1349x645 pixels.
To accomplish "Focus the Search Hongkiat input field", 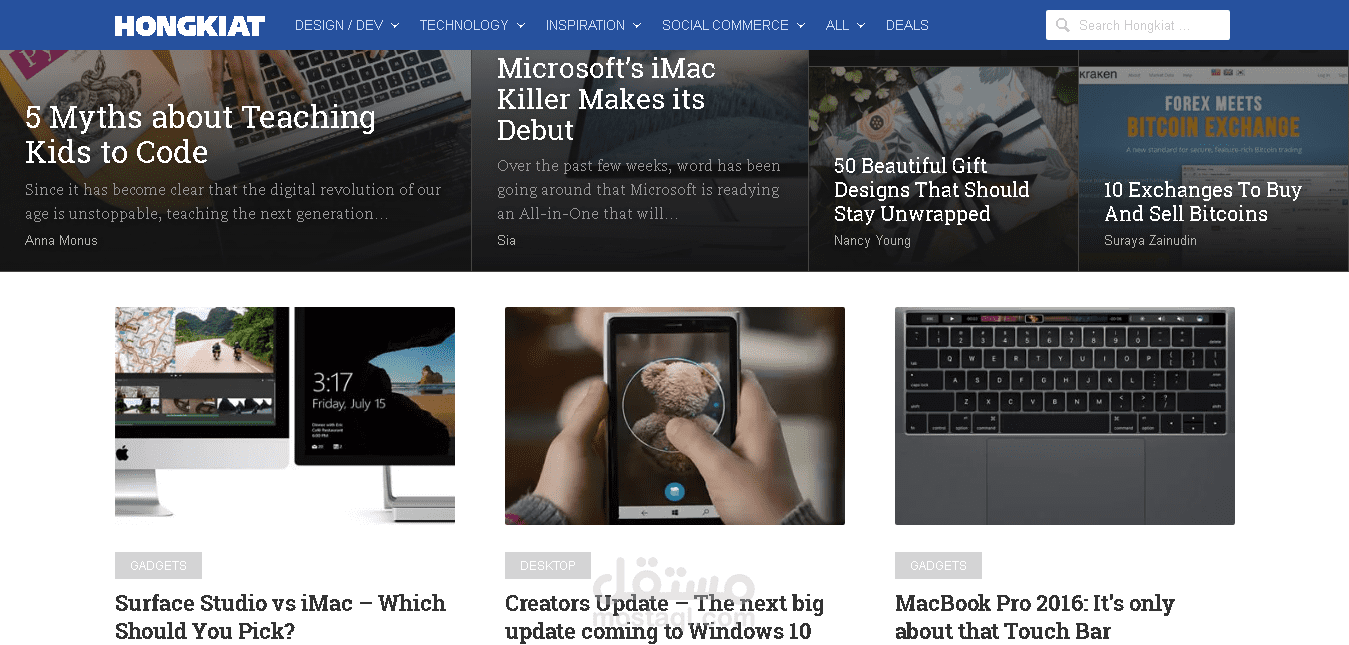I will point(1138,25).
